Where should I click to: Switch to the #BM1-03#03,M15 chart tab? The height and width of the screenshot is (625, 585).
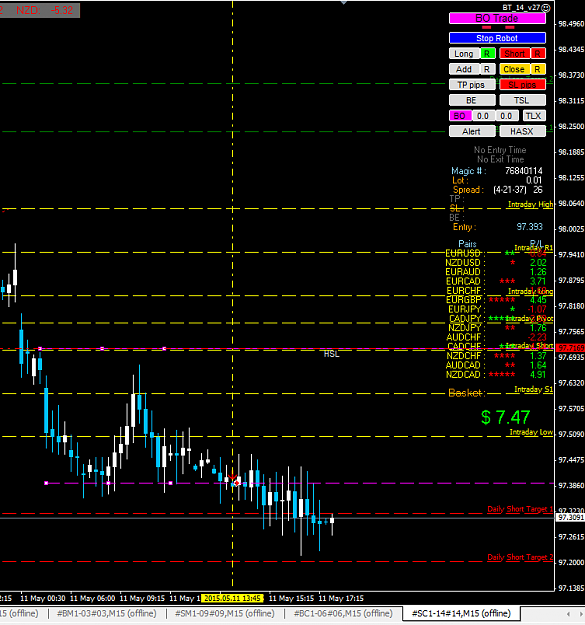[x=106, y=613]
